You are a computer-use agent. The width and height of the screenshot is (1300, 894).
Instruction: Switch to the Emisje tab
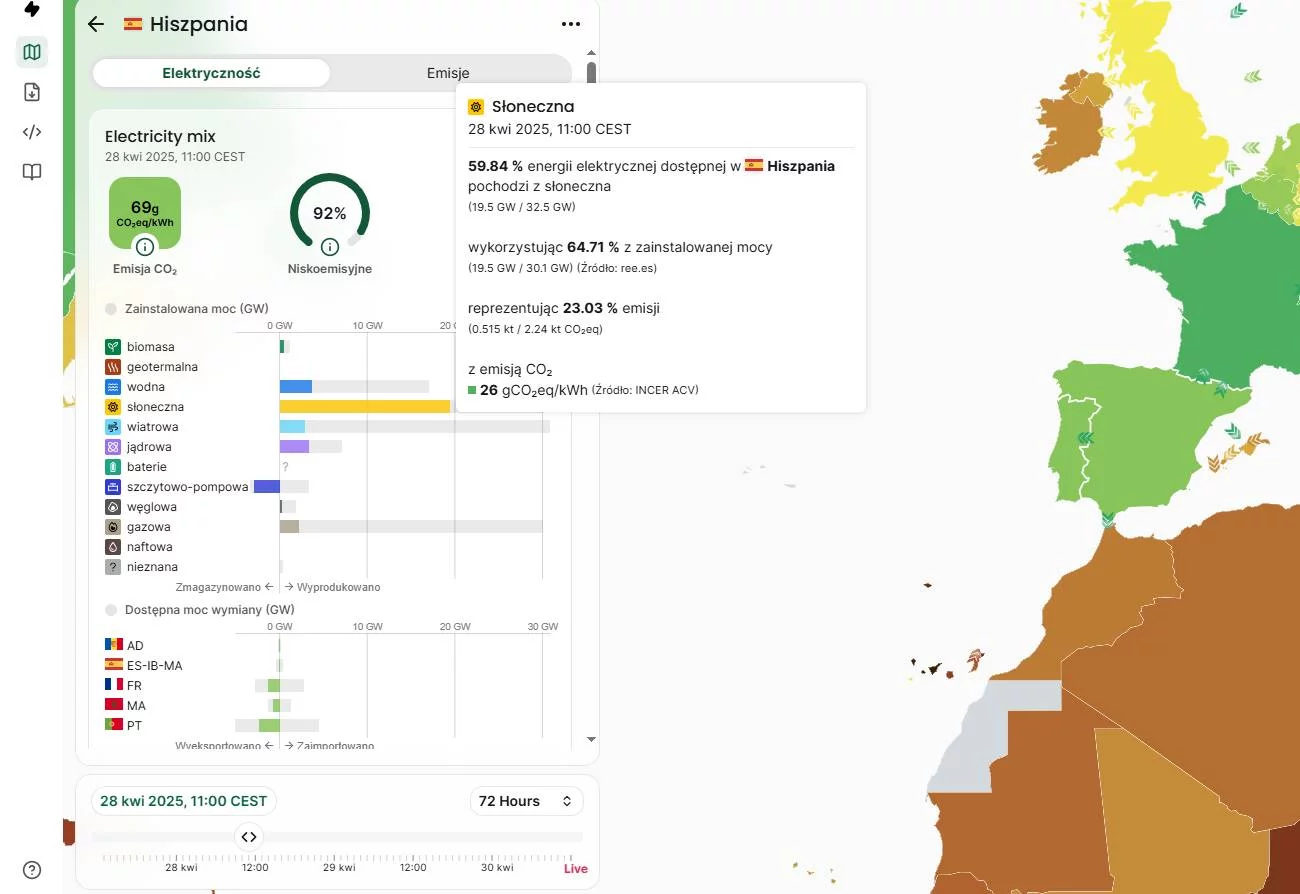[448, 73]
